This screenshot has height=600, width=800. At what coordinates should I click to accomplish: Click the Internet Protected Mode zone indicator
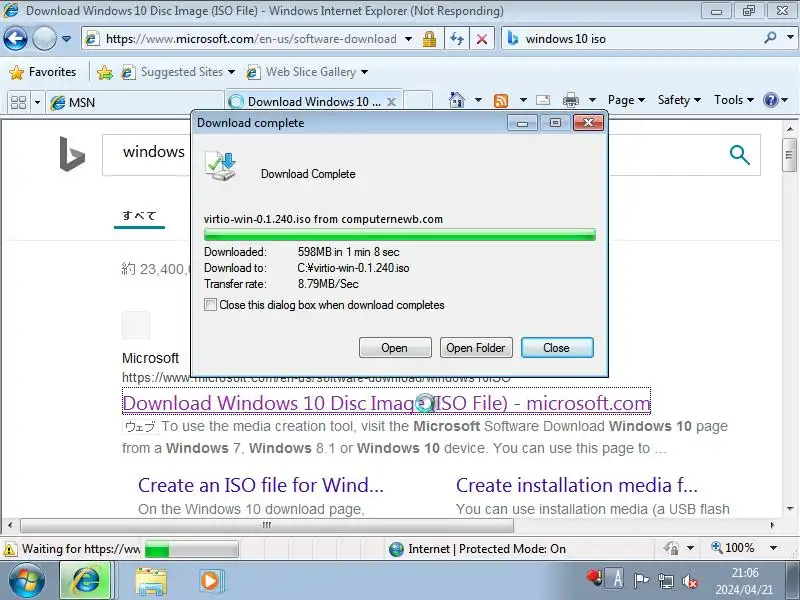tap(477, 549)
